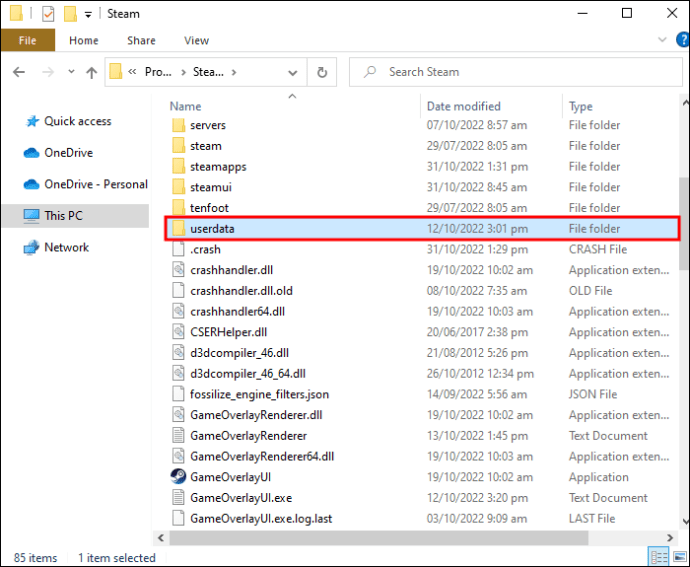The width and height of the screenshot is (690, 567).
Task: Click the Stea... breadcrumb in address bar
Action: [208, 72]
